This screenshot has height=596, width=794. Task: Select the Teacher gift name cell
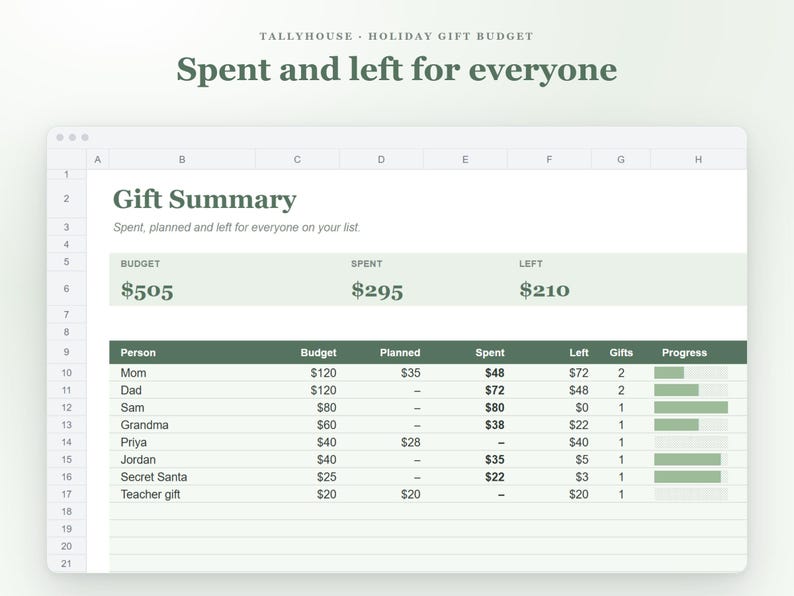(182, 494)
